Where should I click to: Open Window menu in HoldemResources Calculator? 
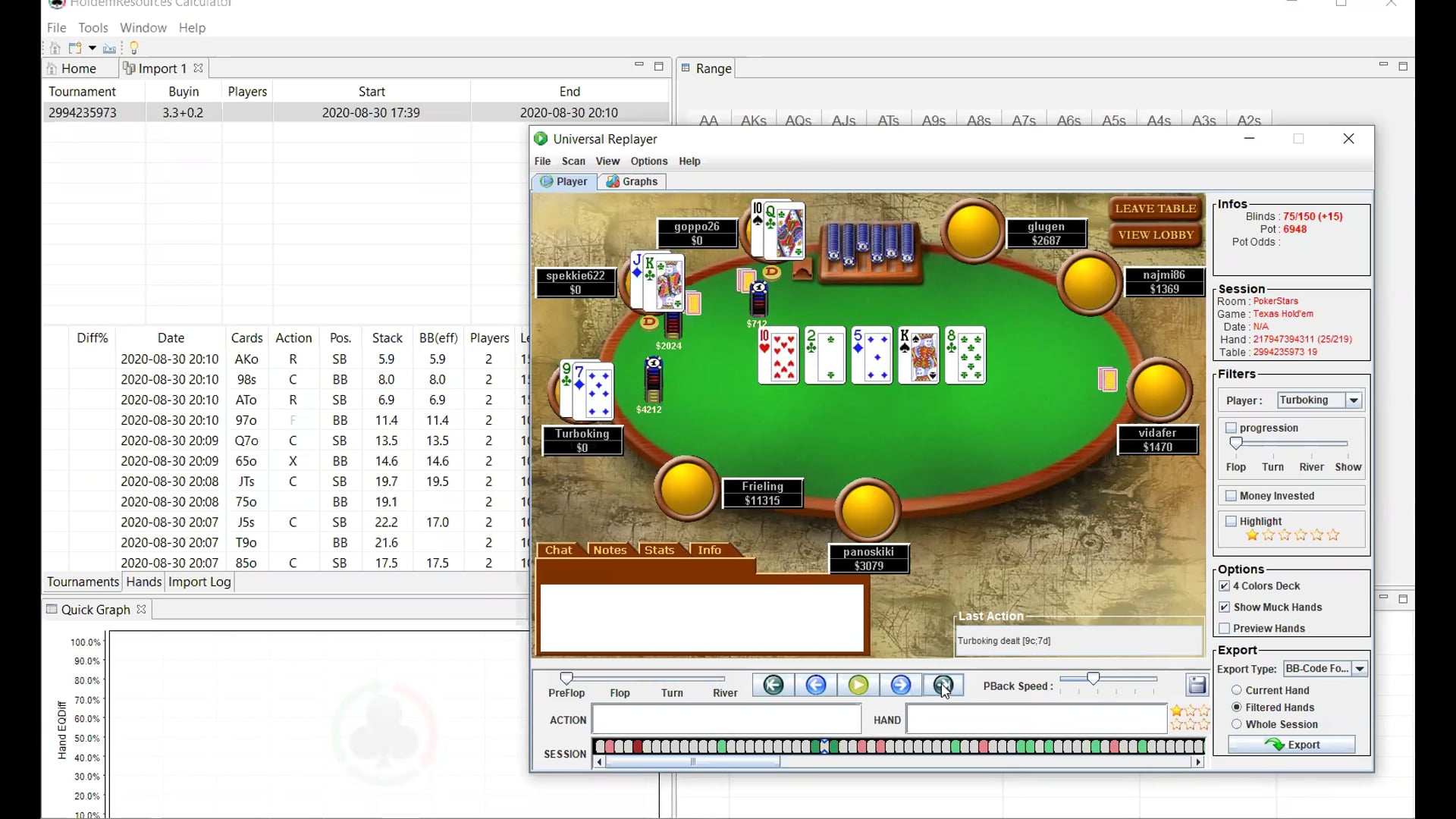143,27
